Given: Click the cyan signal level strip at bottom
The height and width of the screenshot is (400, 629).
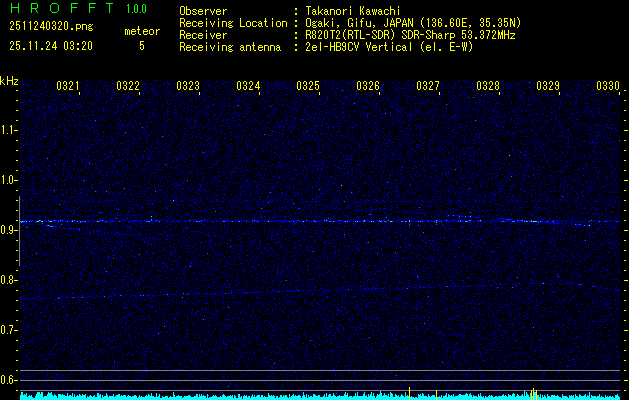Looking at the screenshot, I should pos(320,396).
